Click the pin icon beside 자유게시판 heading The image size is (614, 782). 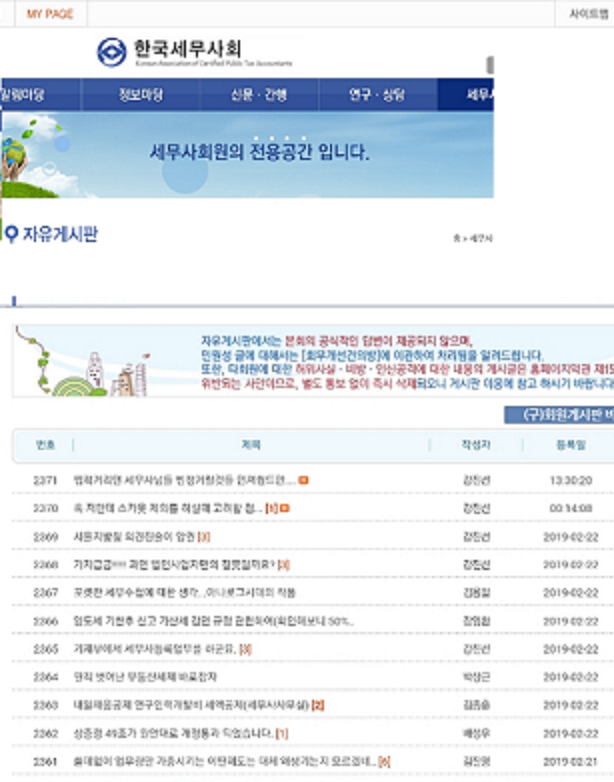click(x=11, y=233)
